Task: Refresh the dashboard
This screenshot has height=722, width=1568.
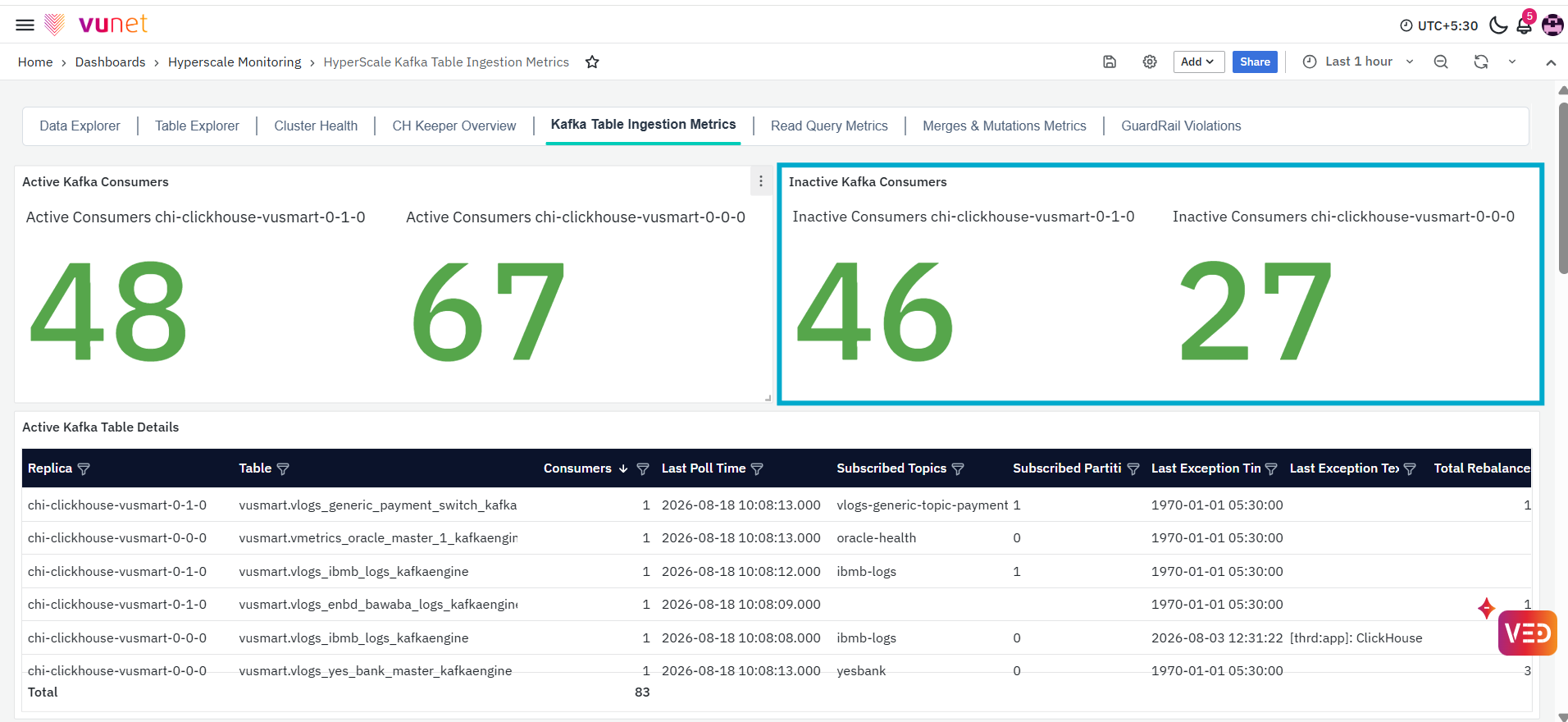Action: coord(1481,62)
